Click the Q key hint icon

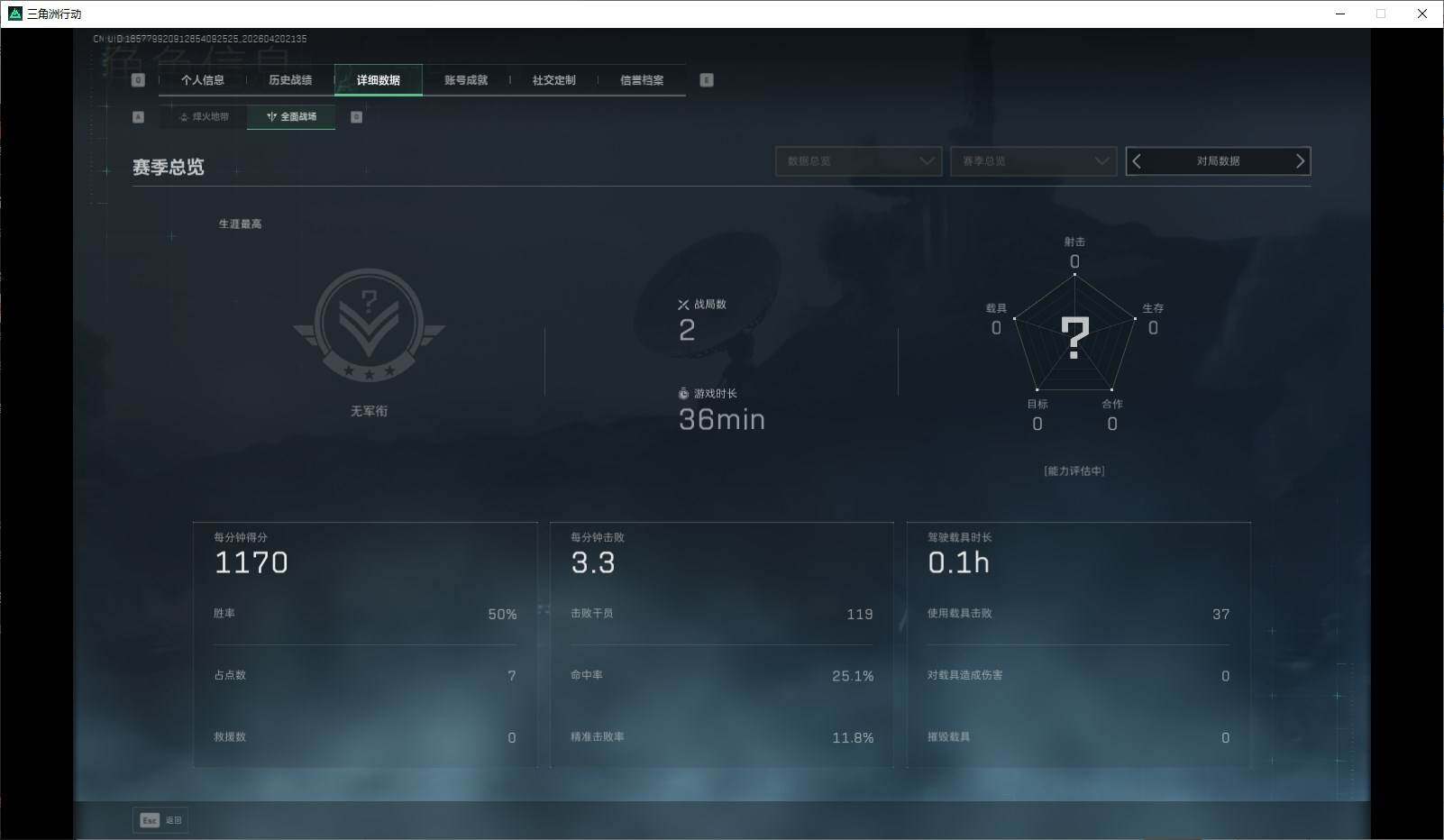coord(138,80)
